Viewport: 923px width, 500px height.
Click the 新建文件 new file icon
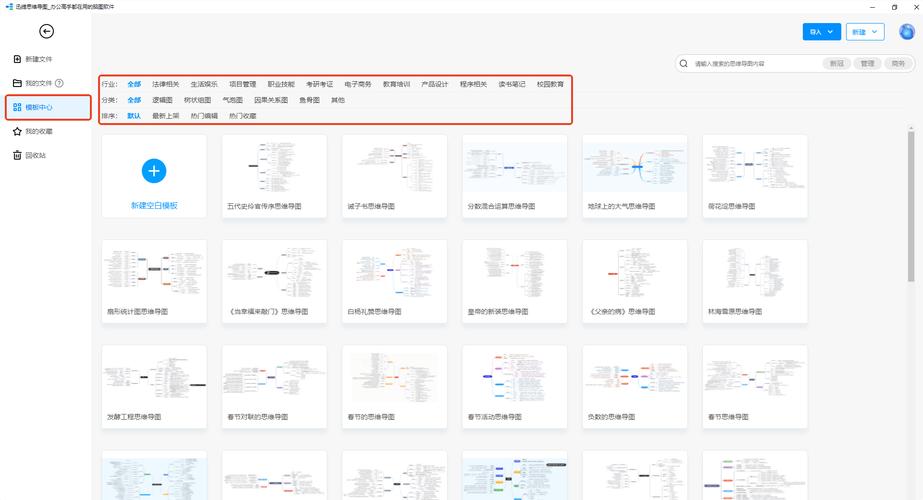[17, 59]
